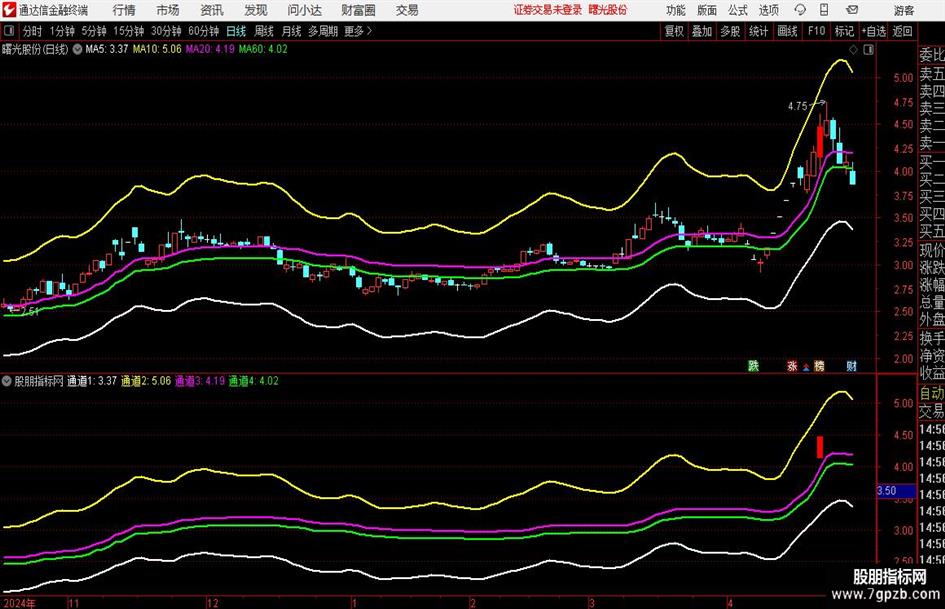The image size is (945, 609).
Task: Click the magenta 通道3: 4.19 label
Action: [199, 381]
